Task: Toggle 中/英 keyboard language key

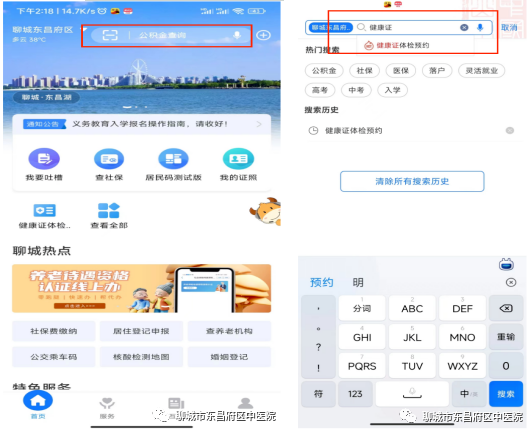Action: pos(469,394)
